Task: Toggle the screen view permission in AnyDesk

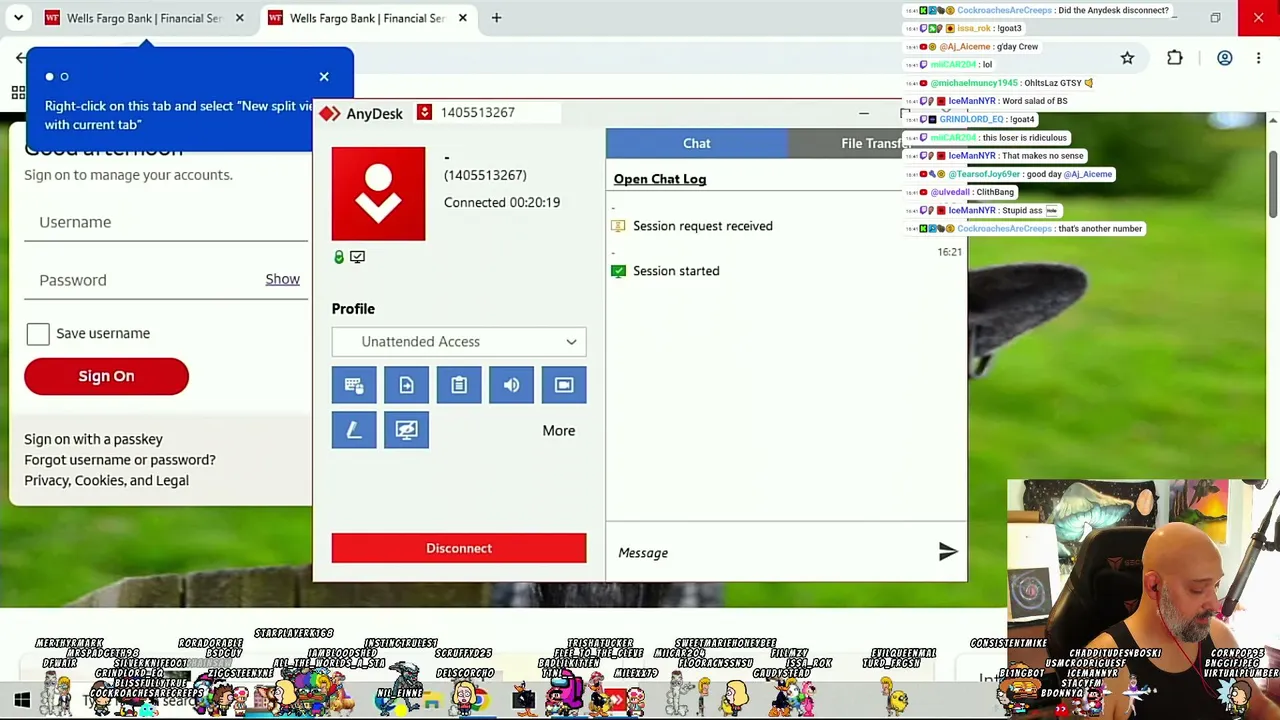Action: (564, 385)
